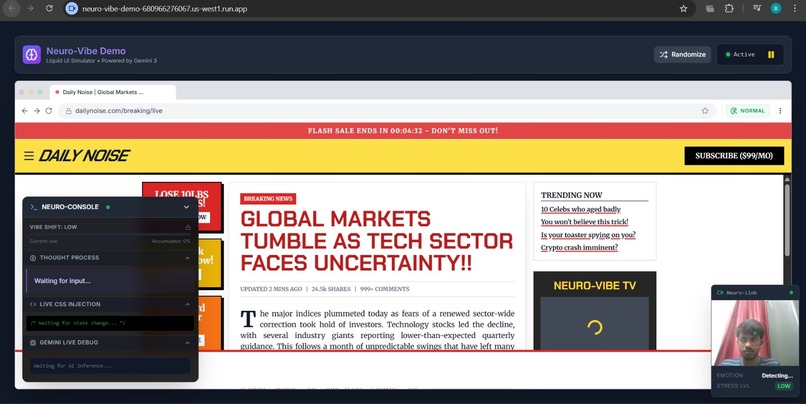The width and height of the screenshot is (806, 404).
Task: Open the Chrome extensions puzzle icon
Action: (x=729, y=9)
